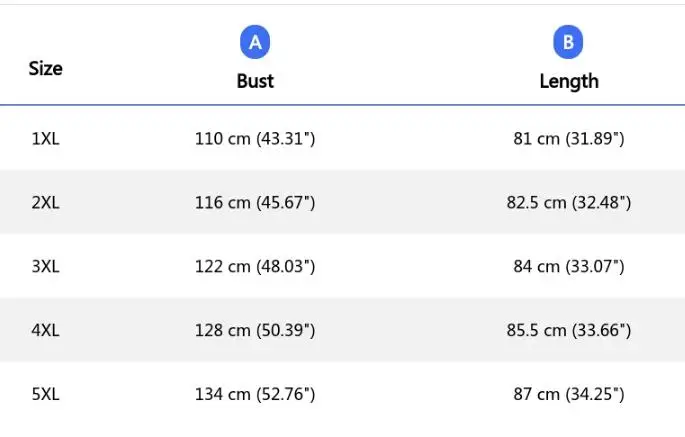Pick the 4XL size row label

pyautogui.click(x=45, y=330)
